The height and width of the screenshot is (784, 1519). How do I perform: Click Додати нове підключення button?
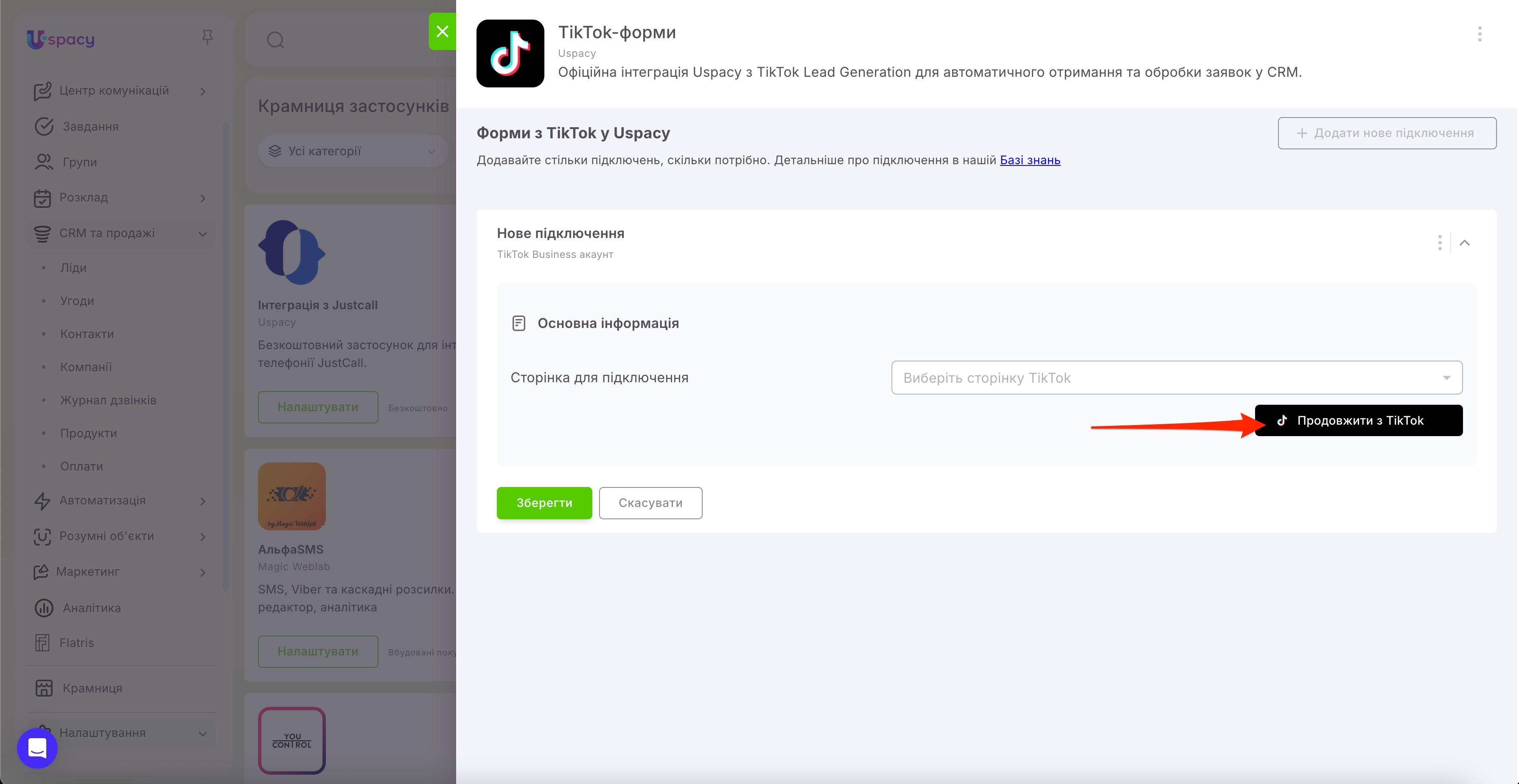coord(1387,133)
